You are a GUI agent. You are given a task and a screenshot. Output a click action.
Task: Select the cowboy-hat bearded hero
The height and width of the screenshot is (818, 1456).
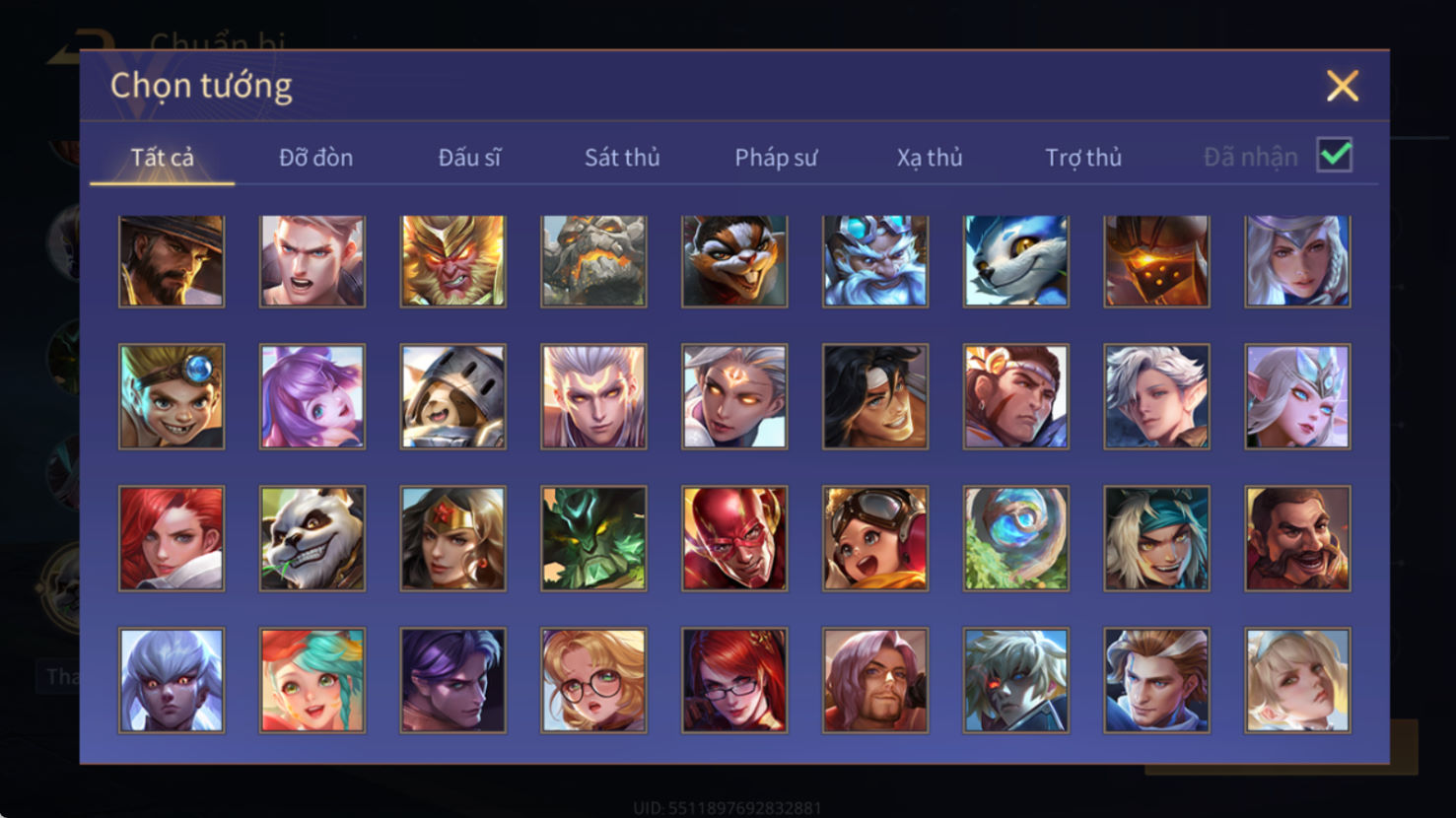[172, 261]
